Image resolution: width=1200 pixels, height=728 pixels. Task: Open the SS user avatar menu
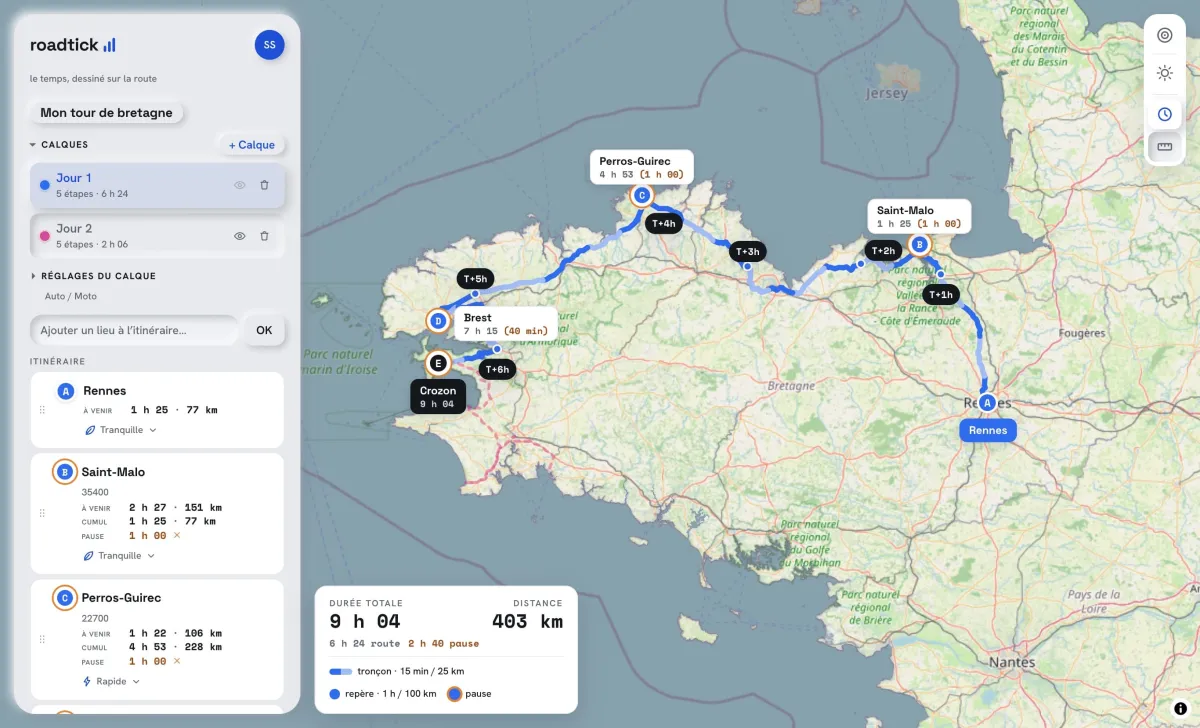click(270, 45)
